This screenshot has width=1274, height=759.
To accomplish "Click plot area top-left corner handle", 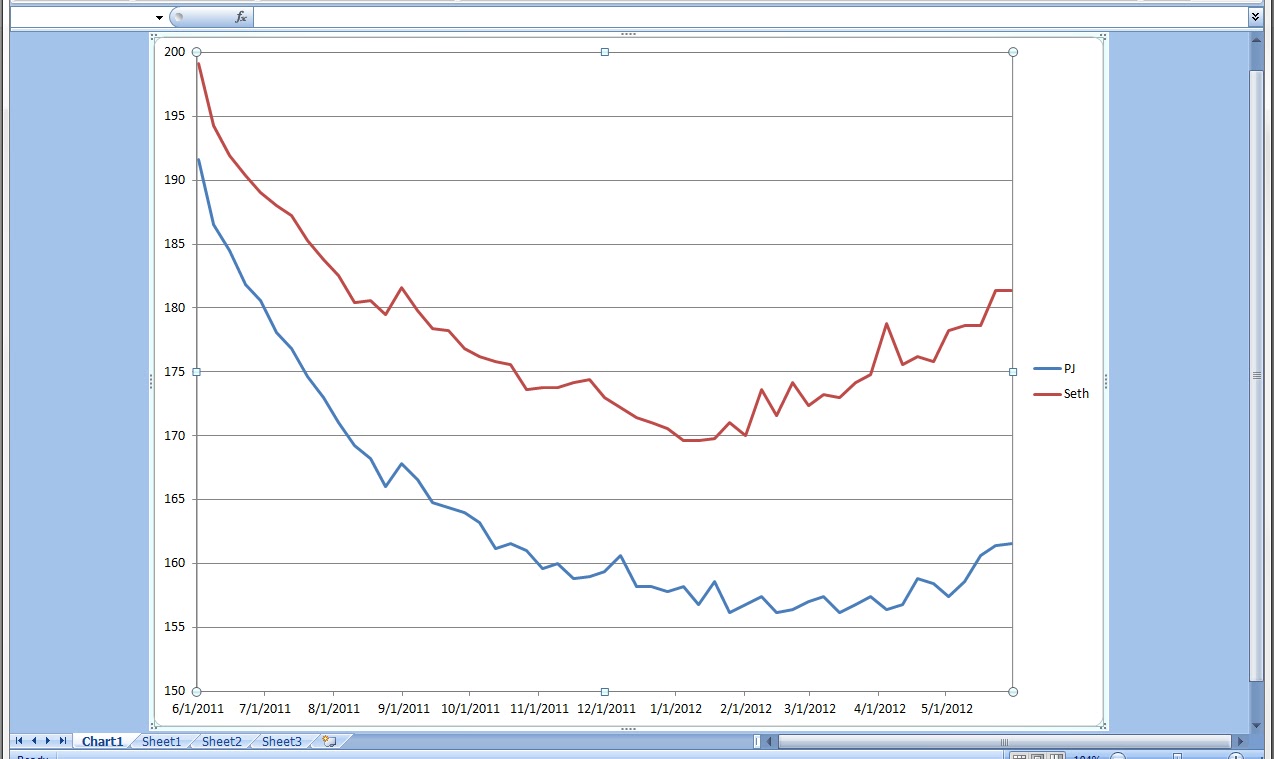I will 196,52.
